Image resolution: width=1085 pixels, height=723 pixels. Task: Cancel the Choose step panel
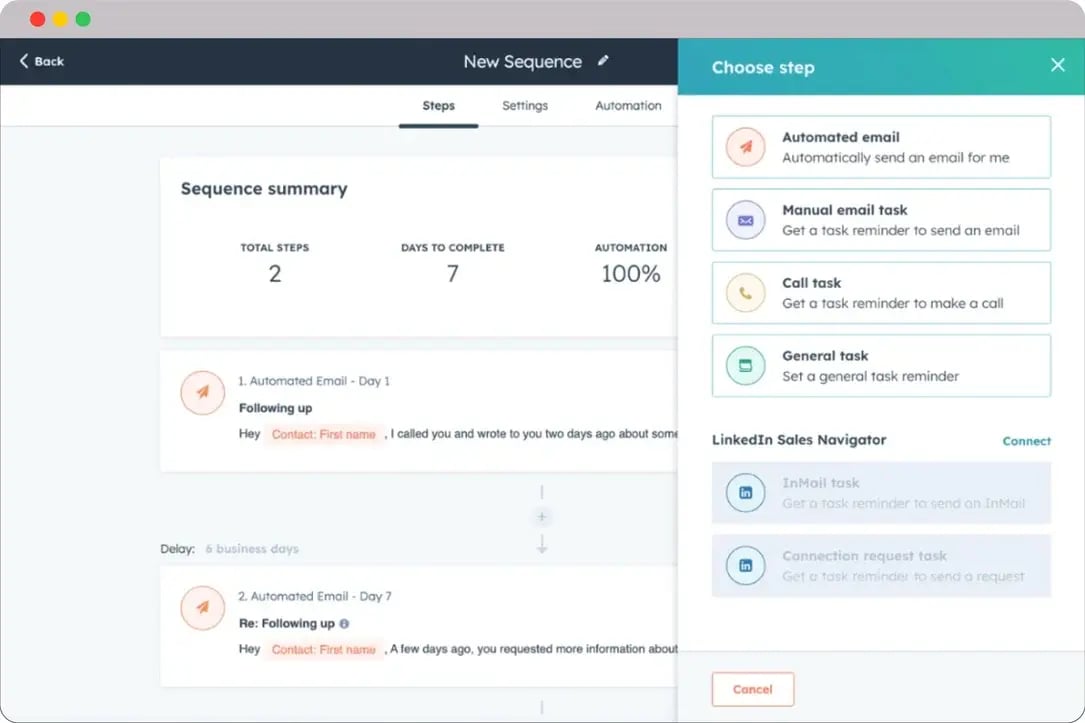(752, 689)
